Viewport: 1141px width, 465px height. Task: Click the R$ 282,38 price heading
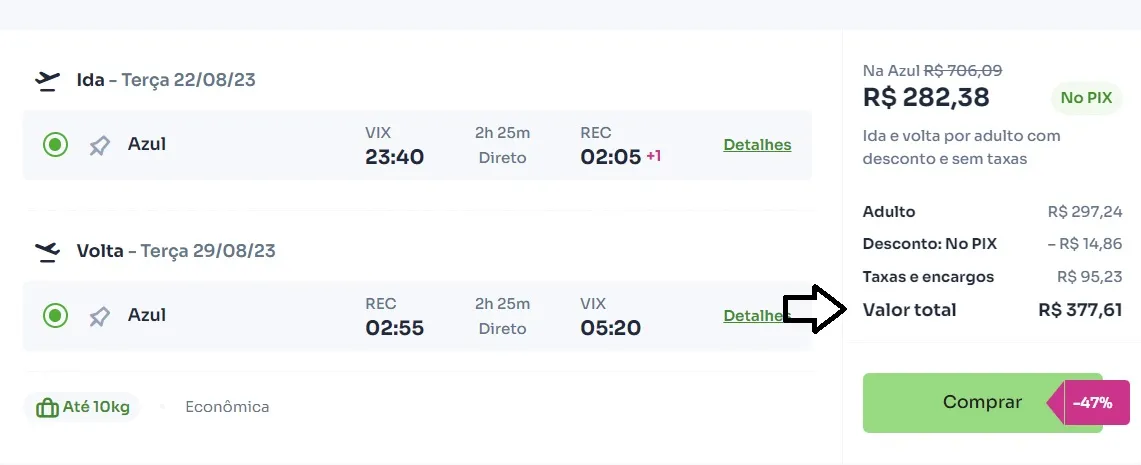tap(926, 97)
